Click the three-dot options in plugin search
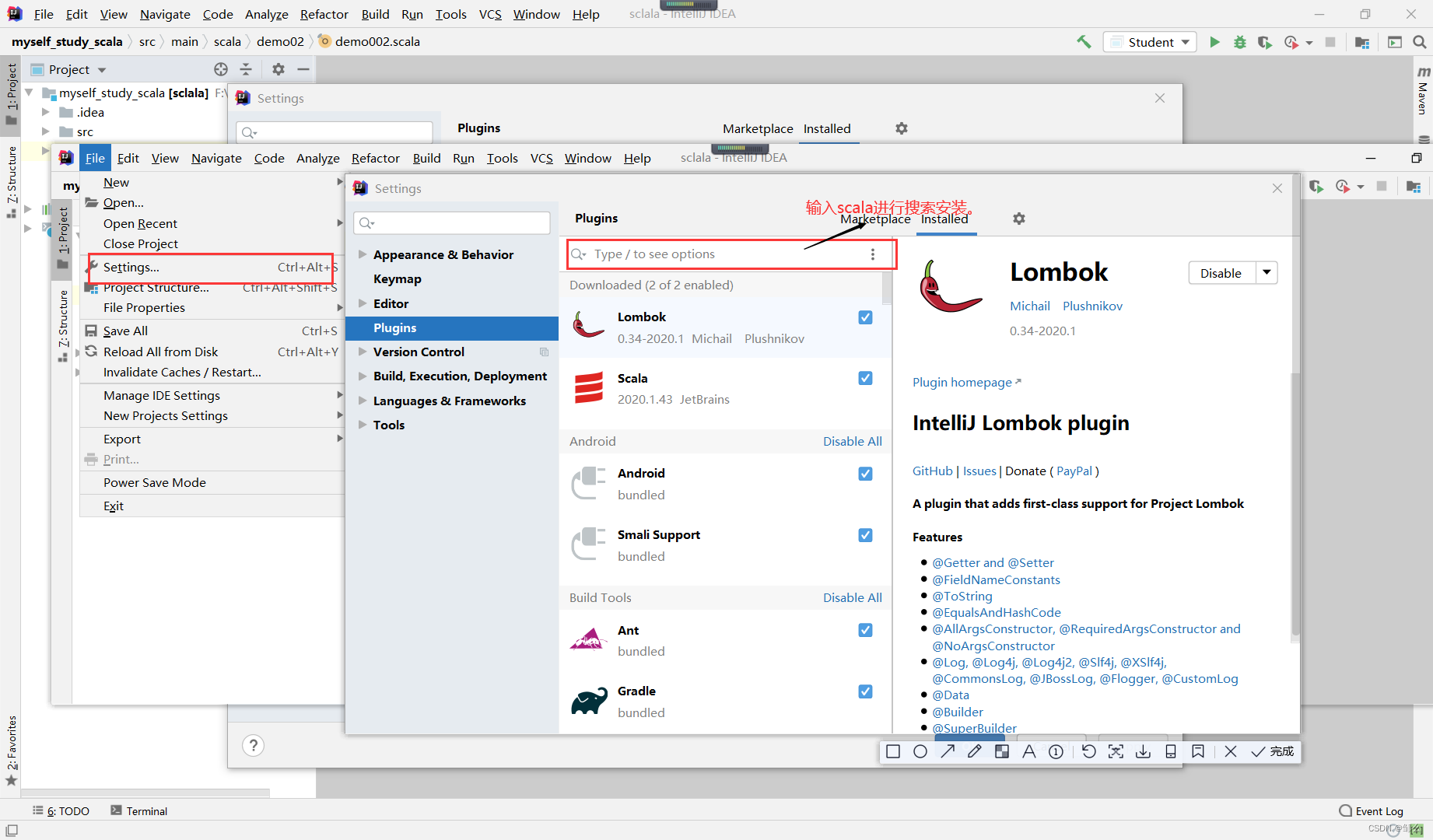Viewport: 1433px width, 840px height. click(873, 254)
